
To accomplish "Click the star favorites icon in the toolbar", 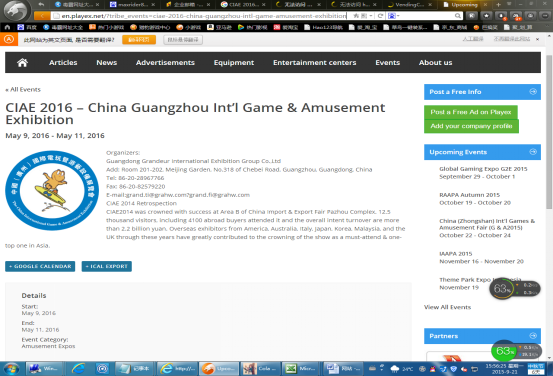I will tap(486, 16).
